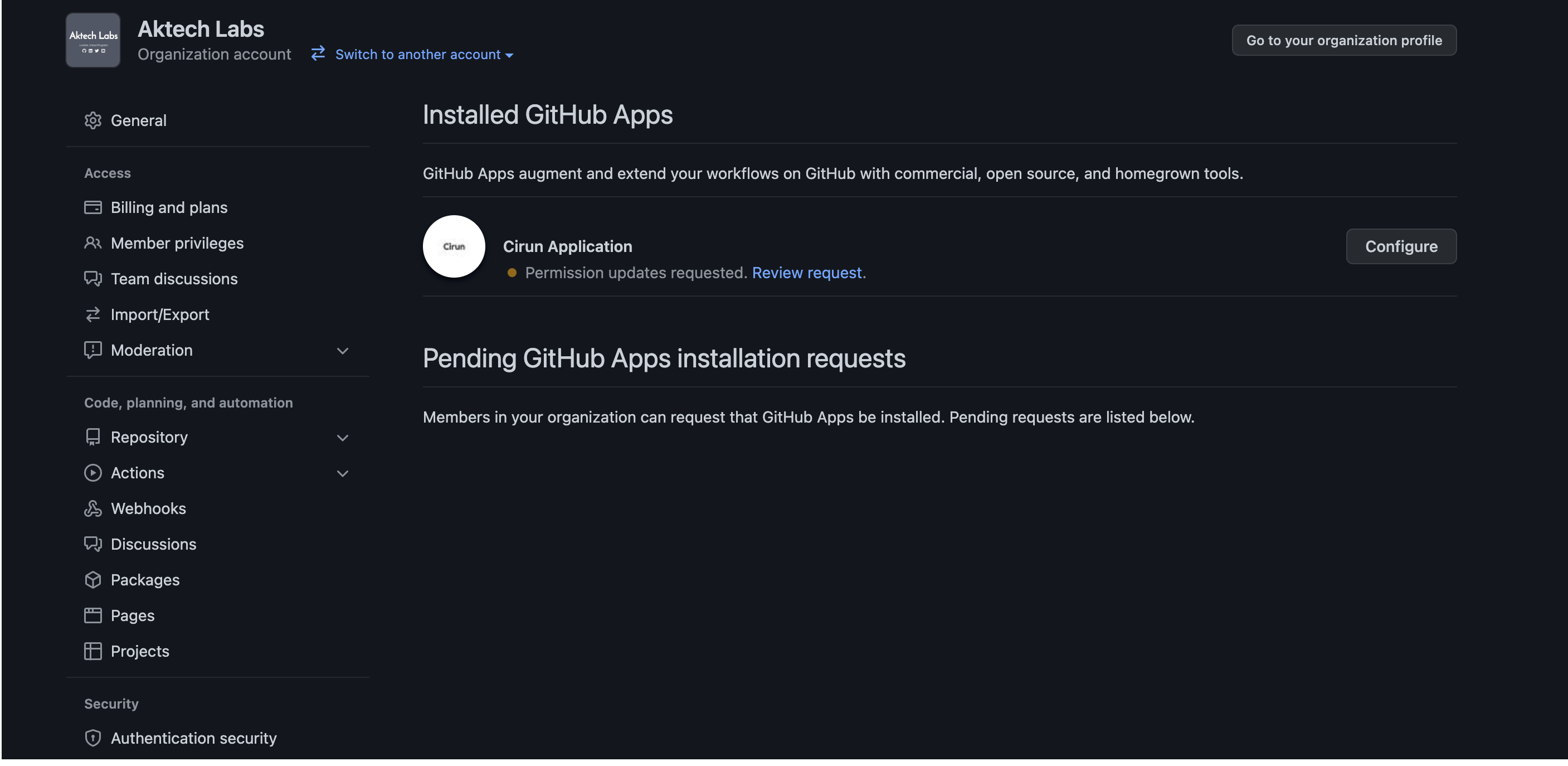Click Go to your organization profile

pos(1343,40)
